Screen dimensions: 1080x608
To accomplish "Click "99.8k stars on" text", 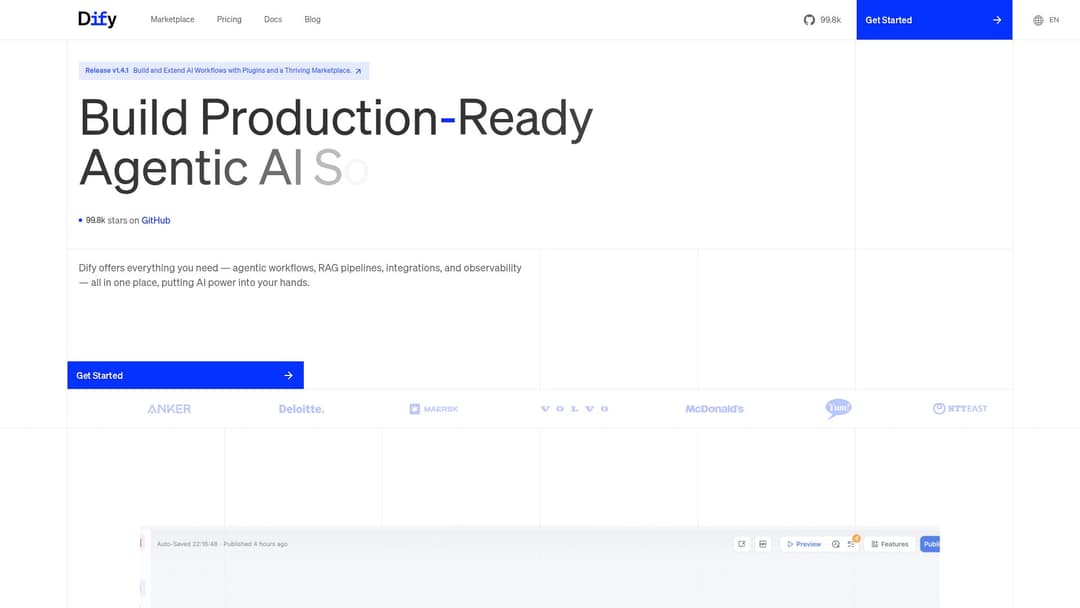I will (x=112, y=220).
